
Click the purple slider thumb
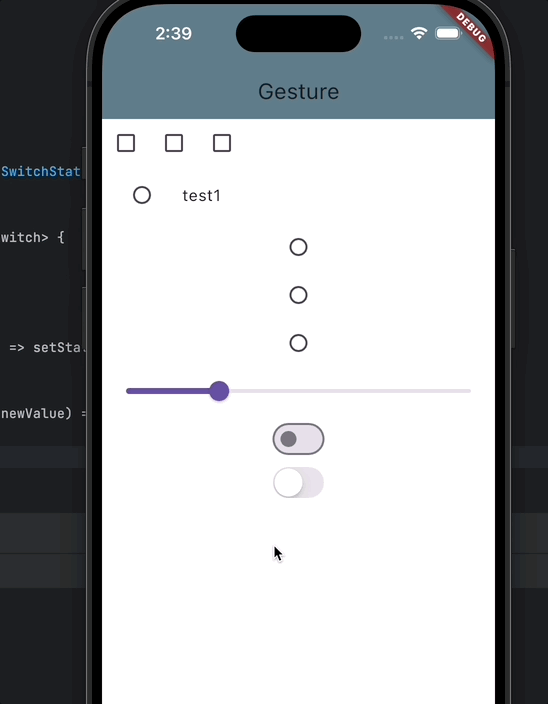pos(219,391)
